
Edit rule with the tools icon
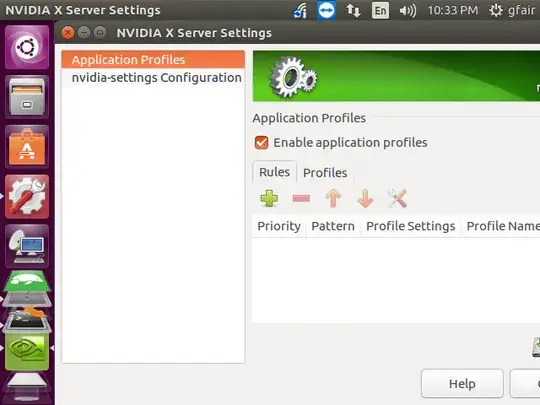pos(397,198)
